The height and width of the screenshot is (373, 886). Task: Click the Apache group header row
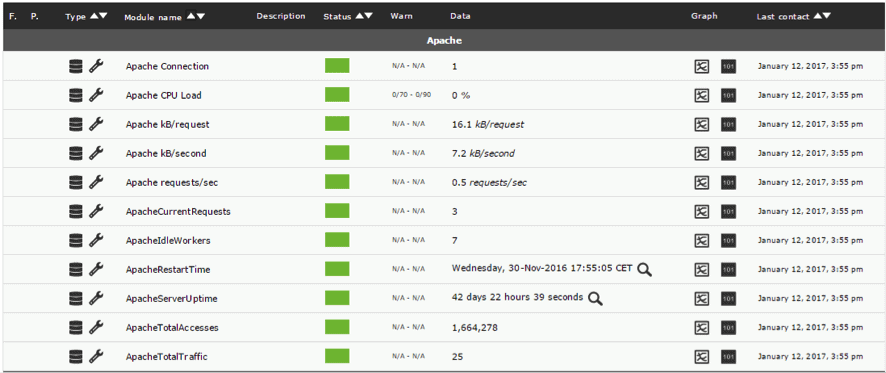[443, 41]
